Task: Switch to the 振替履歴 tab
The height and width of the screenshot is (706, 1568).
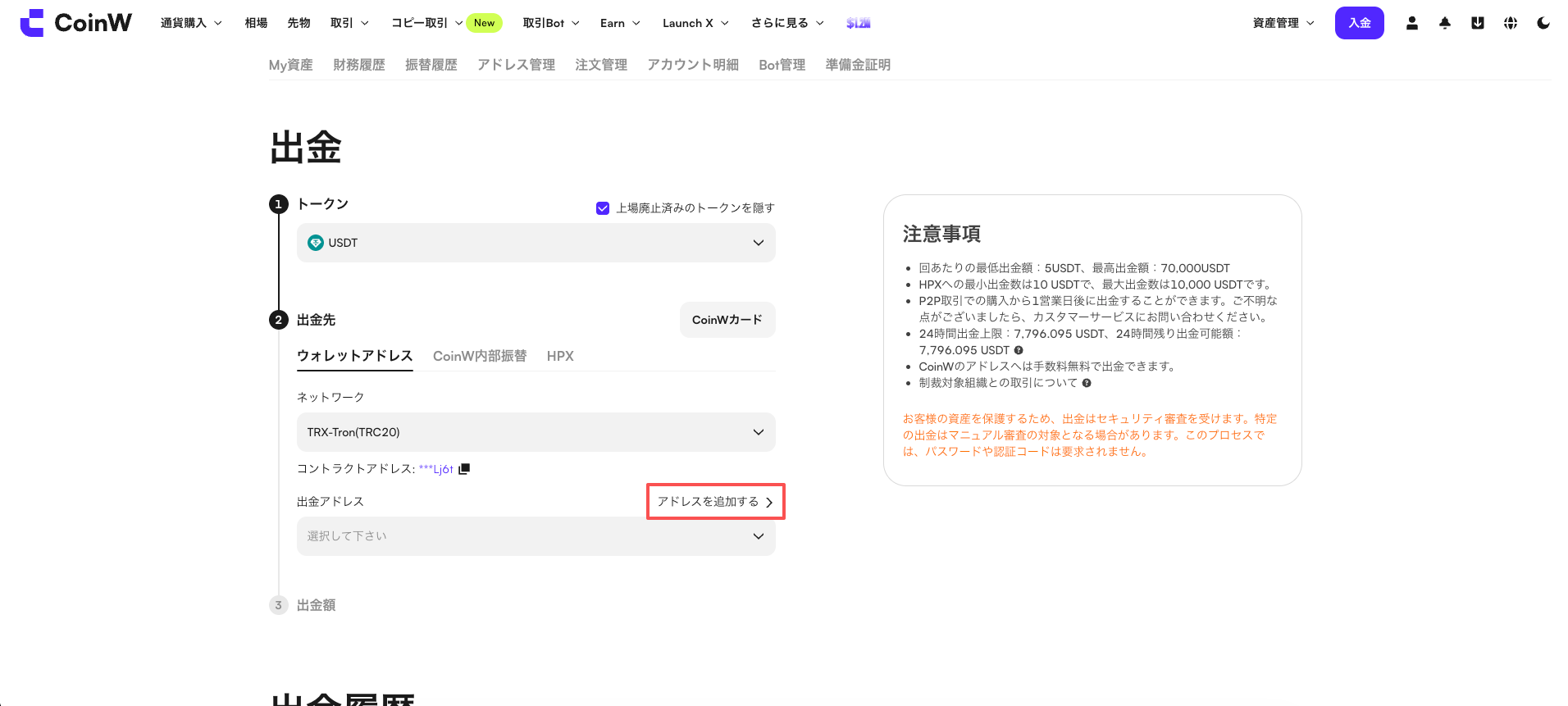Action: (431, 65)
